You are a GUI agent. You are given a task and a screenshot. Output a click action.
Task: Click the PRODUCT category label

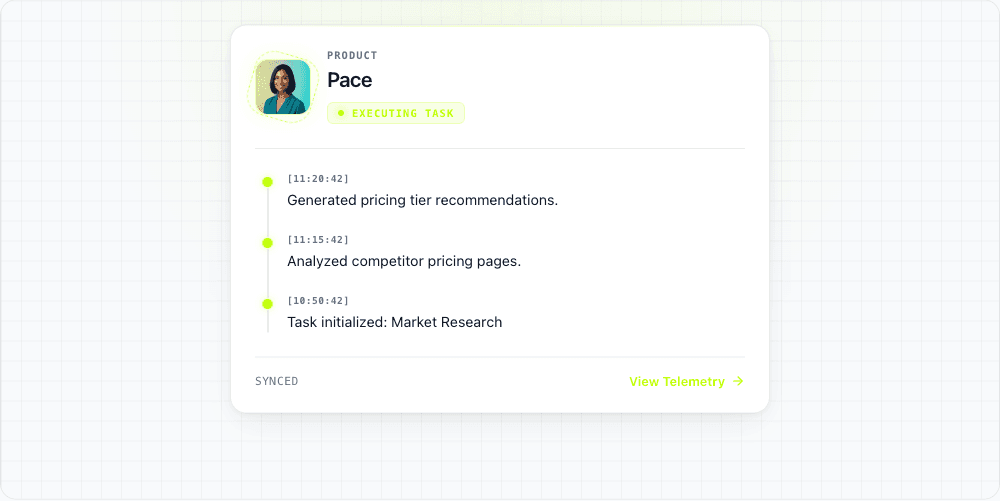pos(352,56)
